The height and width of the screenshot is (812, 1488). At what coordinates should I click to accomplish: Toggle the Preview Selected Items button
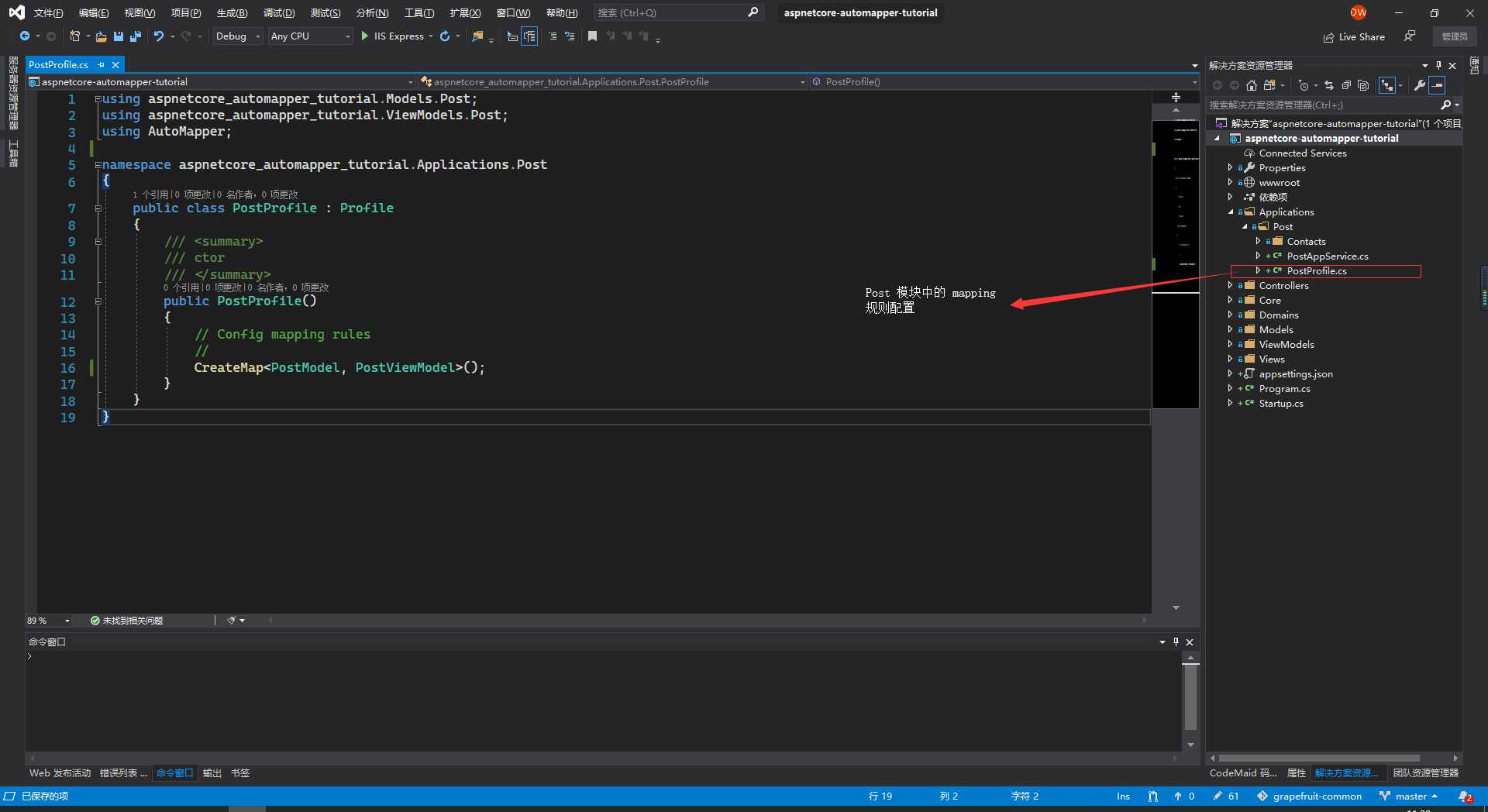point(1438,85)
